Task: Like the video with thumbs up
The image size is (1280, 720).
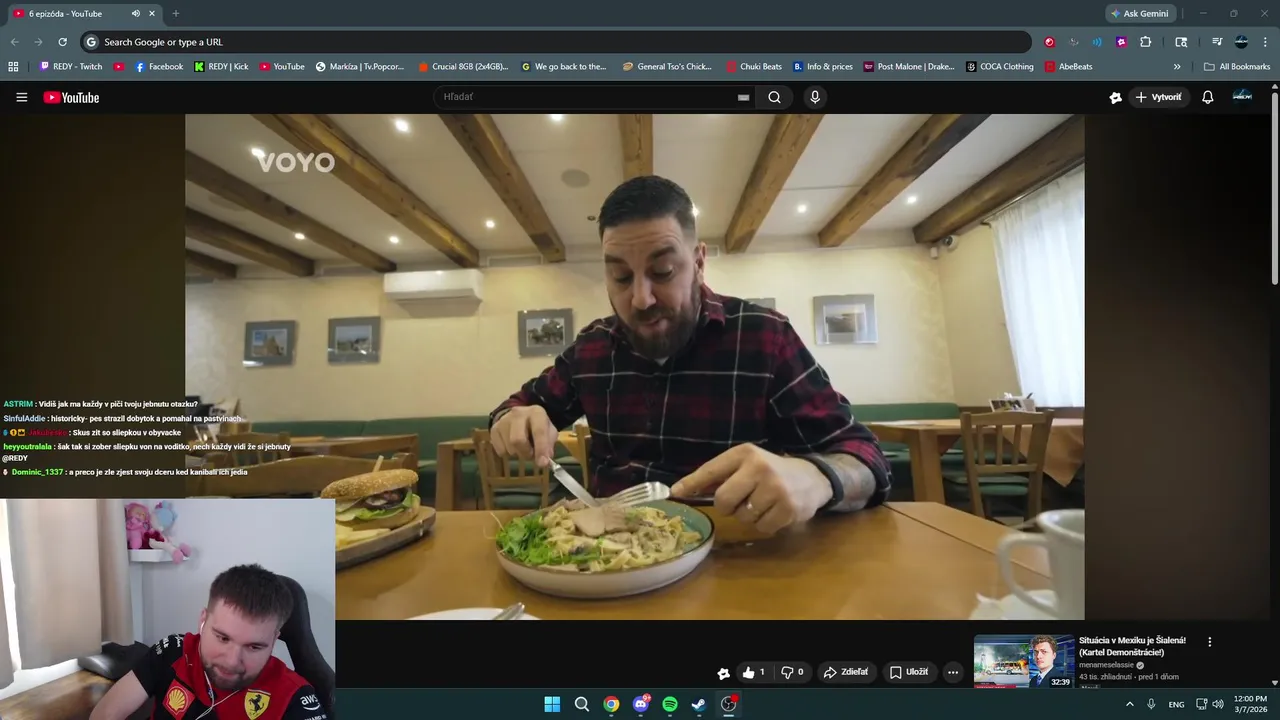Action: 754,672
